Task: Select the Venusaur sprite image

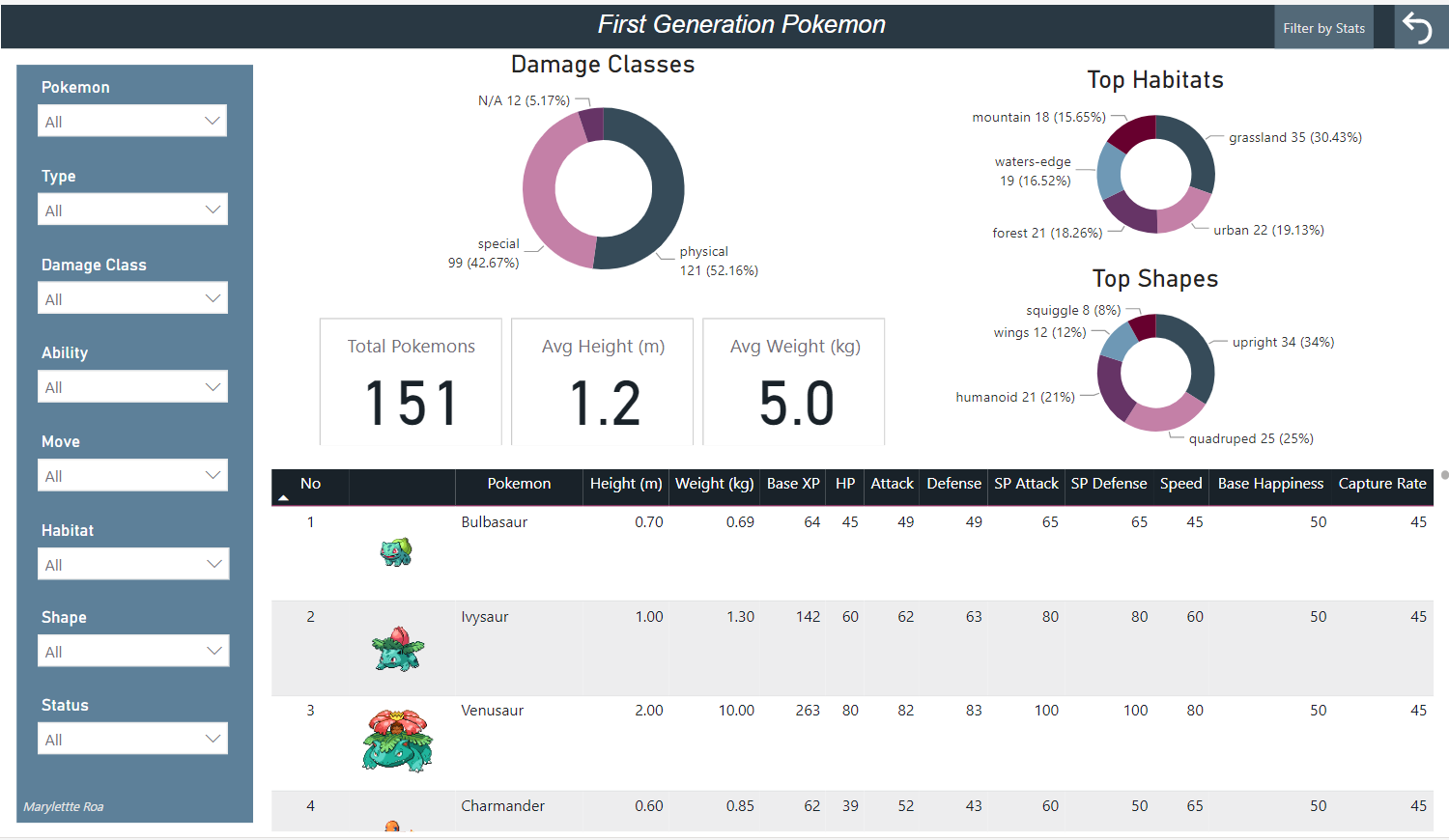Action: tap(397, 741)
